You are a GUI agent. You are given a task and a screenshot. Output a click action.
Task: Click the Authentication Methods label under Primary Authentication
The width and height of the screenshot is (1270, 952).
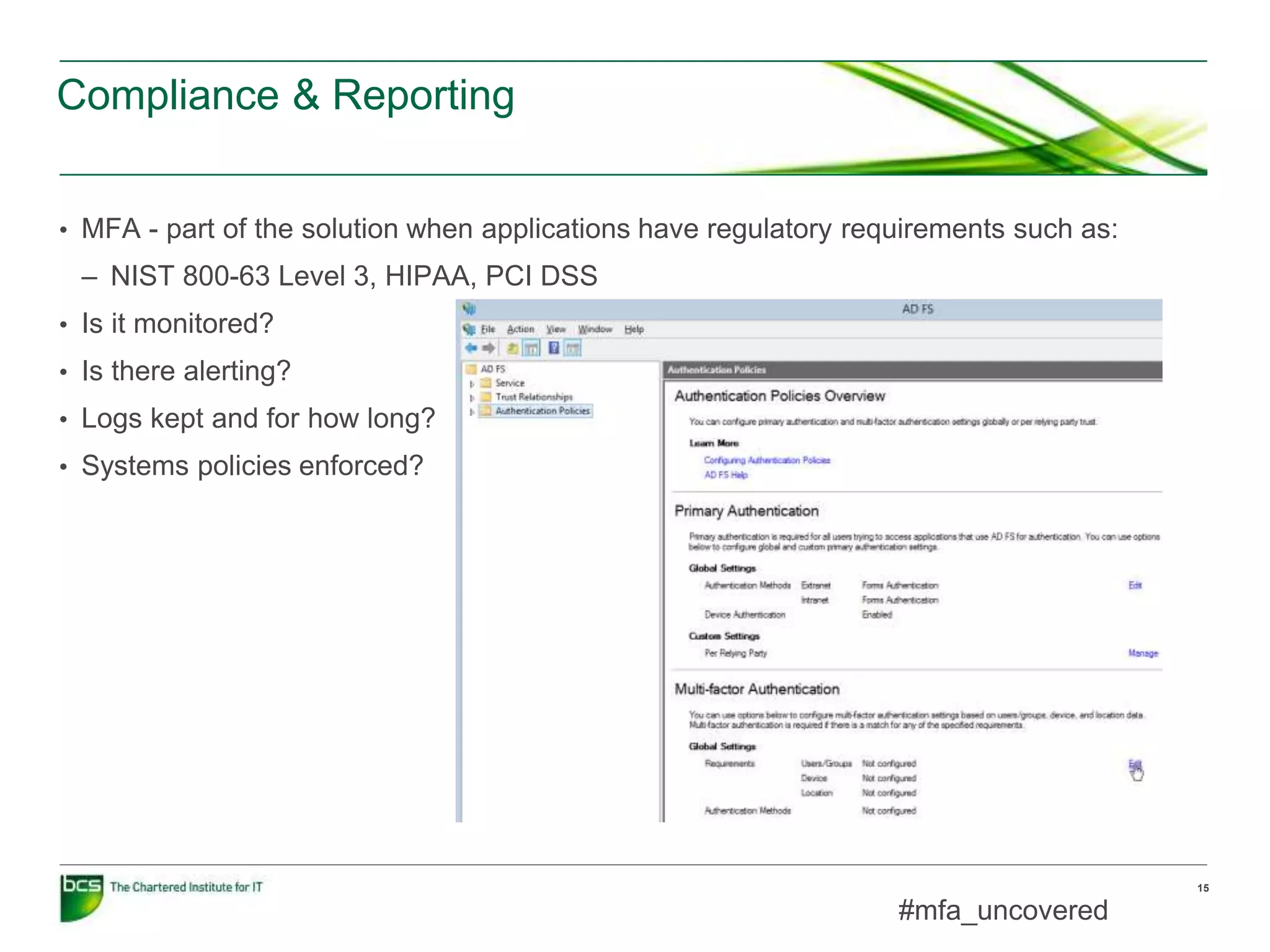pos(747,586)
